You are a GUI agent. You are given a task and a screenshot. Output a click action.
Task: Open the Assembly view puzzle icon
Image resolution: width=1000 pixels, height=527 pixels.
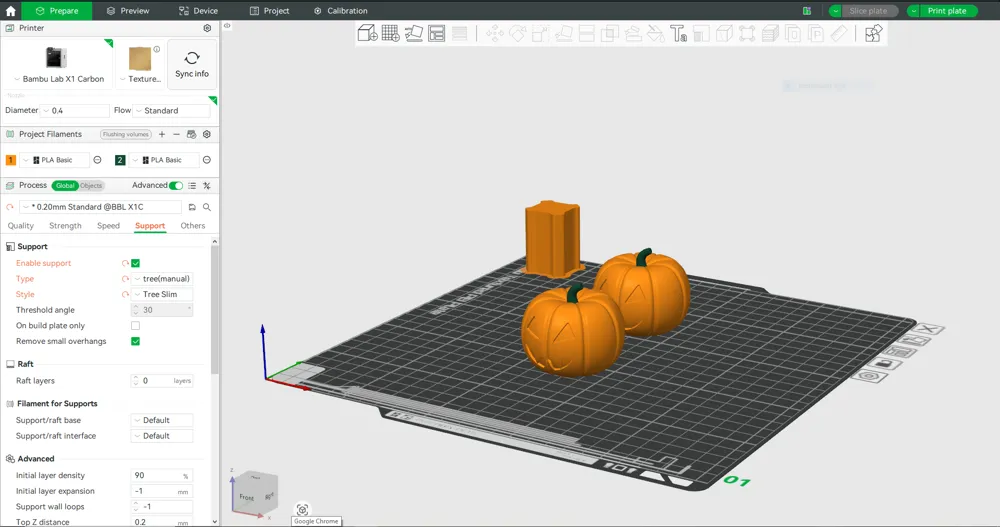pos(873,33)
